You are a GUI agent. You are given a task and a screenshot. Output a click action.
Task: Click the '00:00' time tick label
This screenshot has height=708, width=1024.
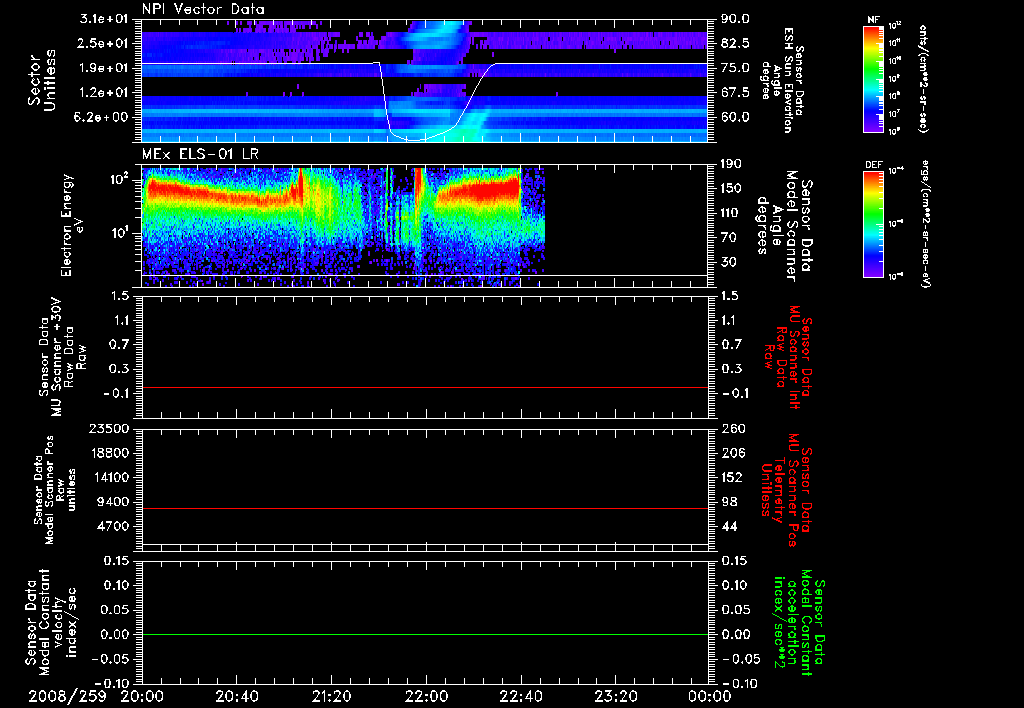coord(709,696)
